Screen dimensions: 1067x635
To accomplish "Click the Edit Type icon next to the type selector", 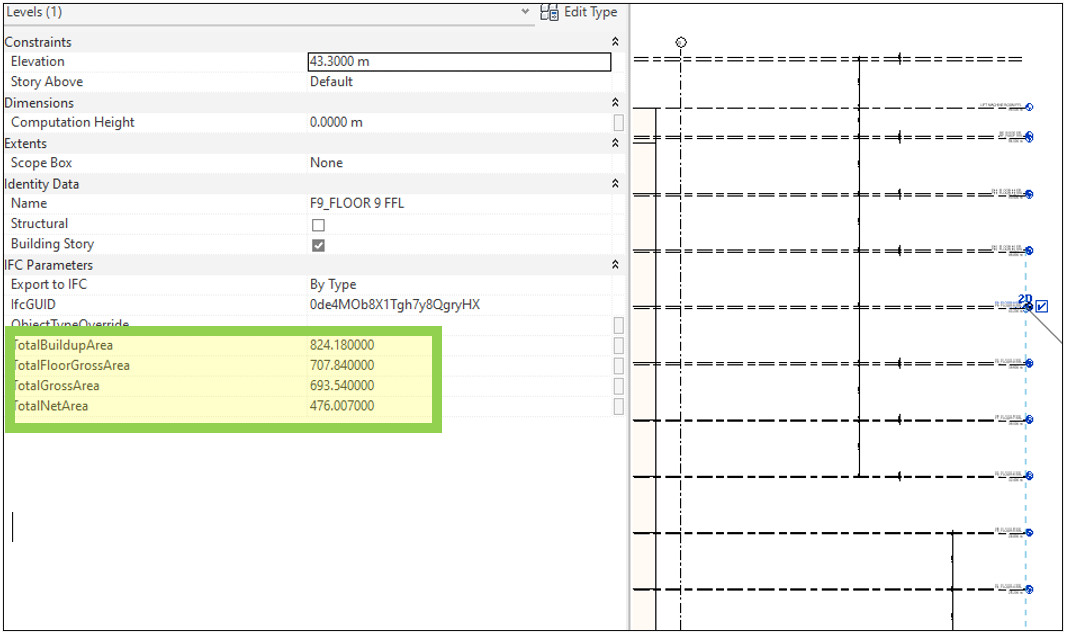I will tap(549, 12).
